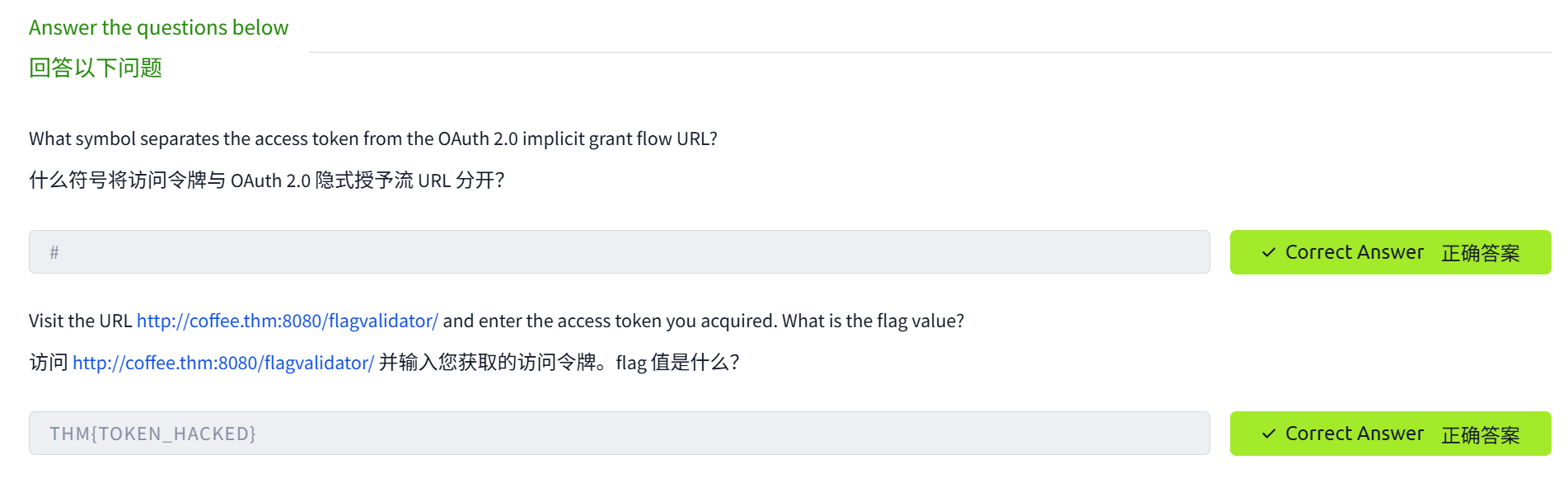
Task: Click the 正确答案 label on the second button
Action: [1480, 434]
